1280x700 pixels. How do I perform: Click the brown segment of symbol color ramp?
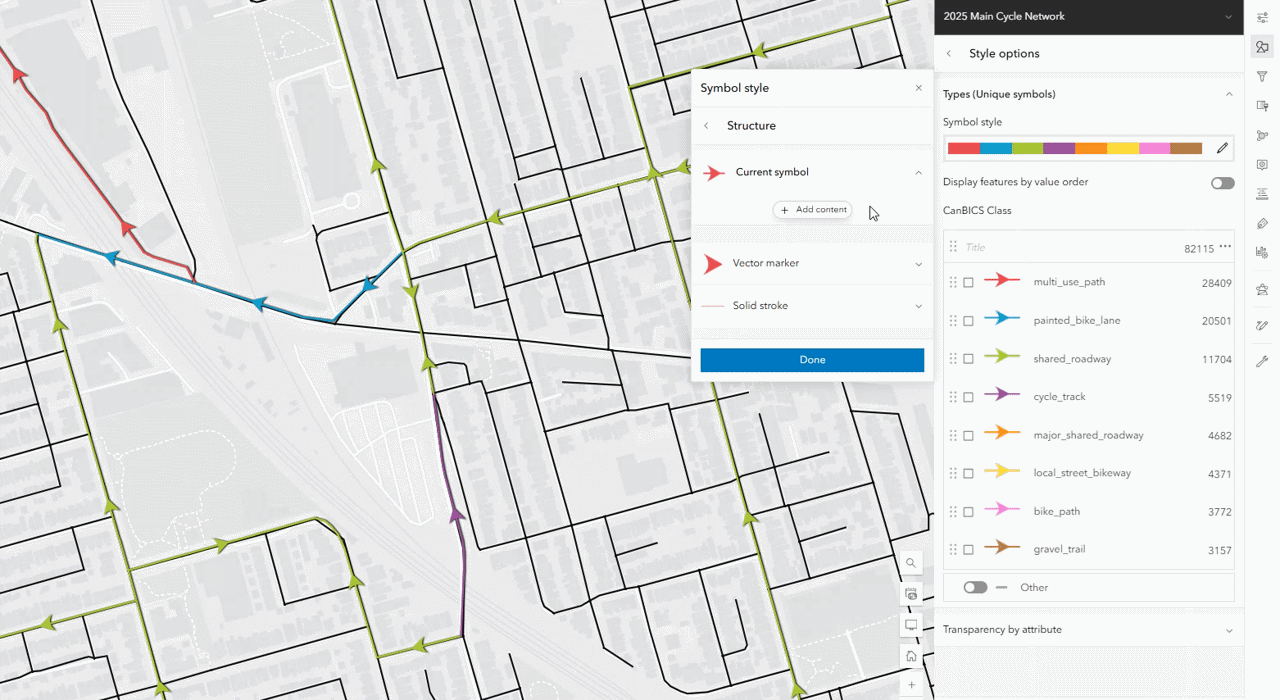tap(1186, 148)
